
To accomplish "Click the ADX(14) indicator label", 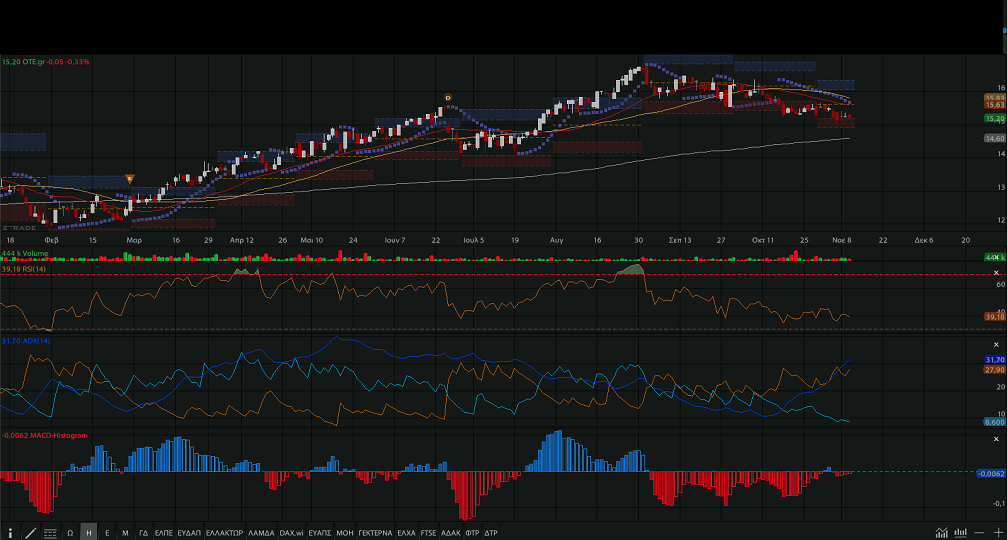I will click(26, 341).
